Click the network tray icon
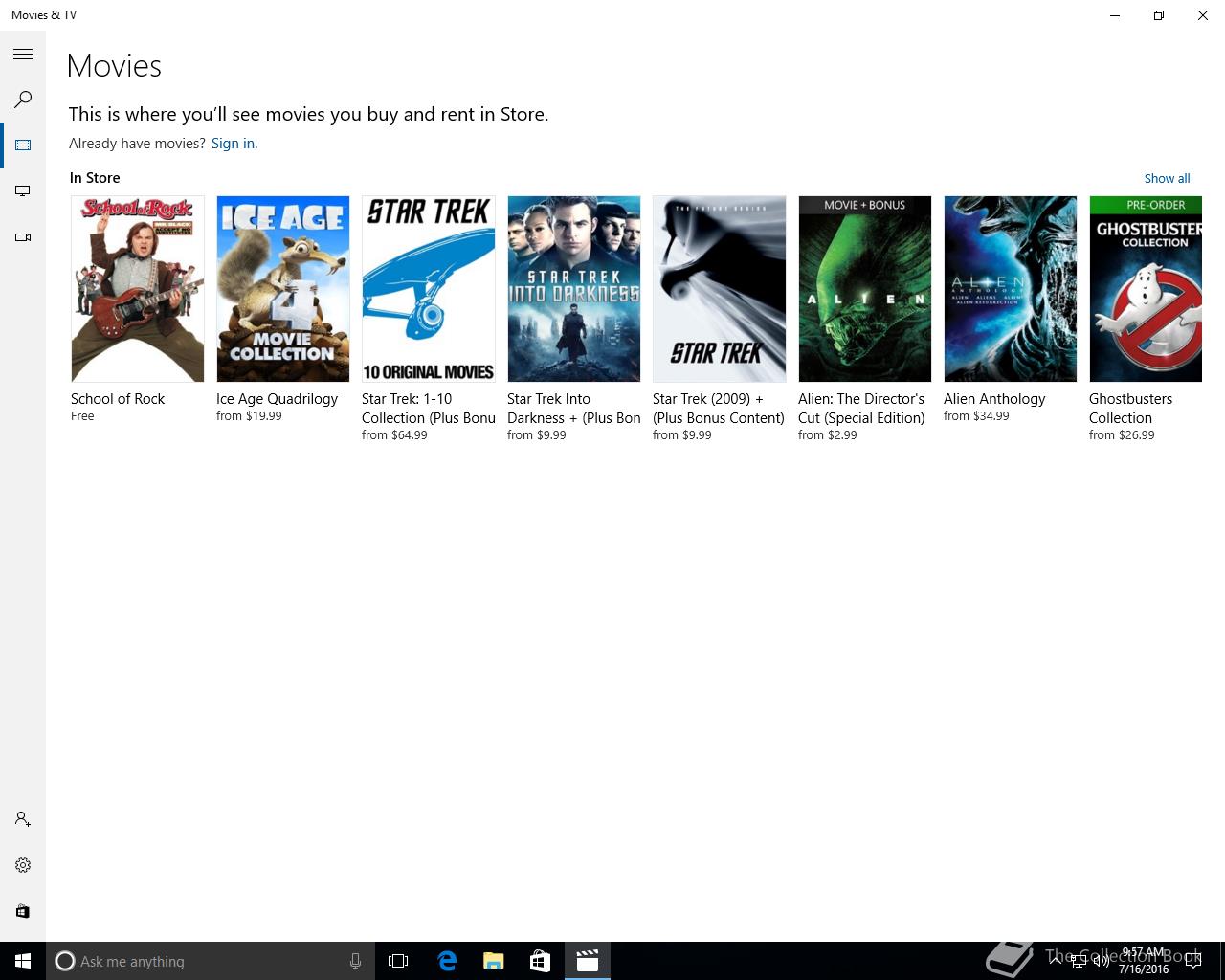This screenshot has width=1225, height=980. point(1078,961)
